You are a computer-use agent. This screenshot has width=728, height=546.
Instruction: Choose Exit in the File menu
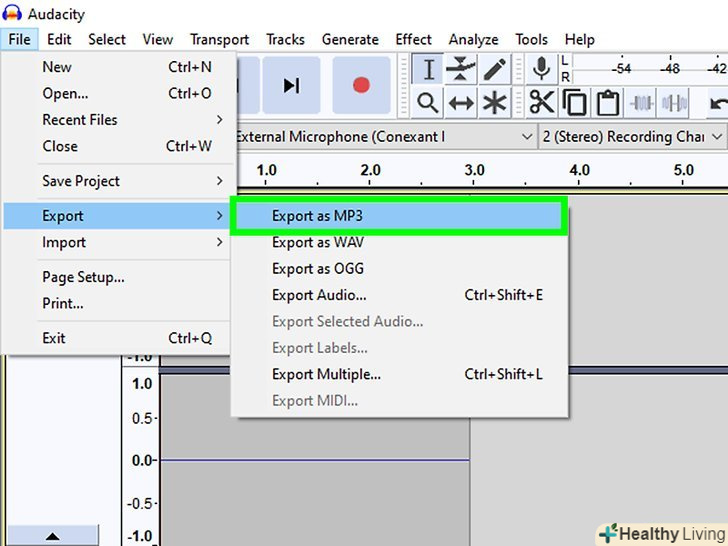click(x=117, y=338)
